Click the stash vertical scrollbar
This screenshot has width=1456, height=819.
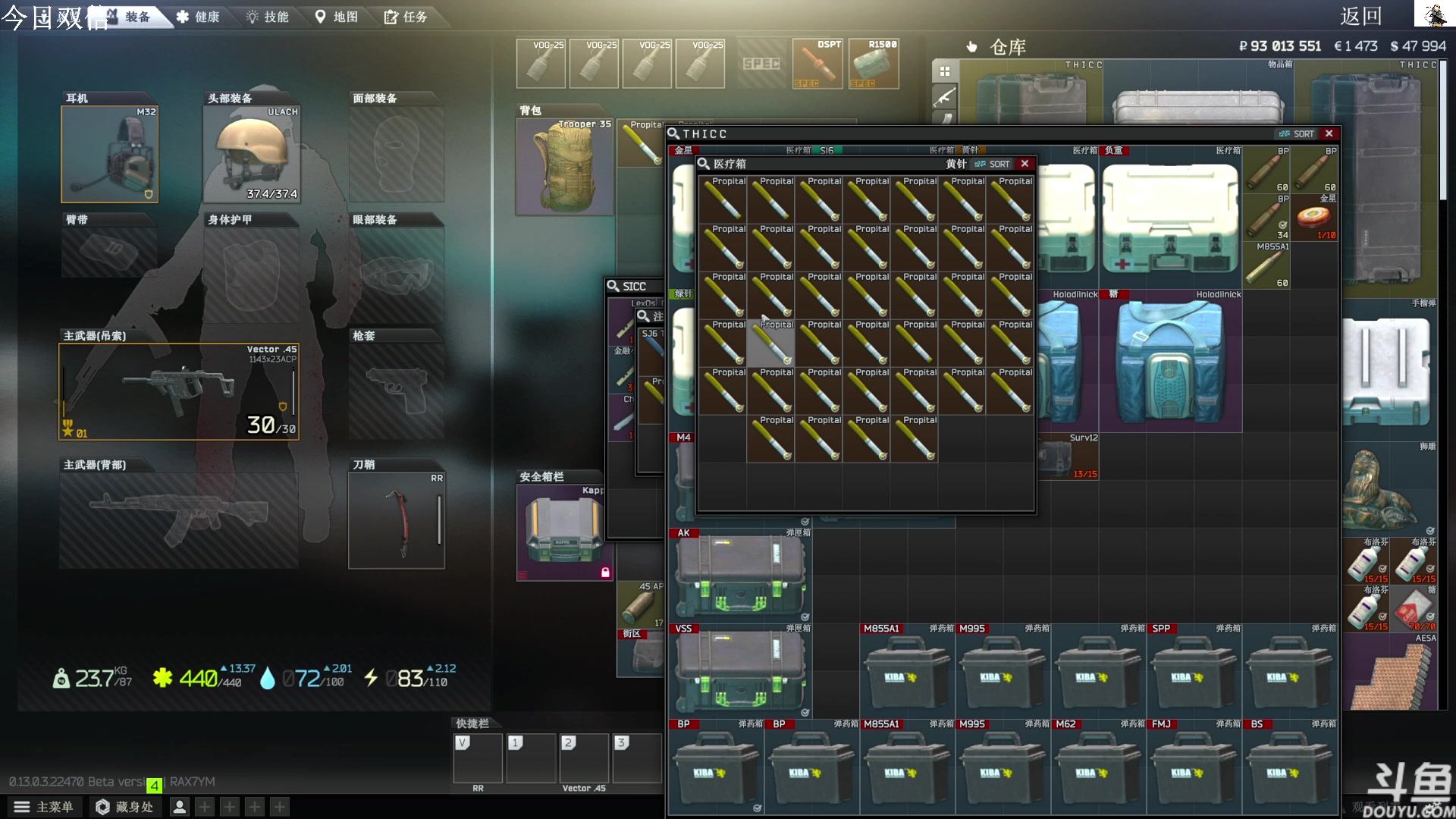[1444, 129]
